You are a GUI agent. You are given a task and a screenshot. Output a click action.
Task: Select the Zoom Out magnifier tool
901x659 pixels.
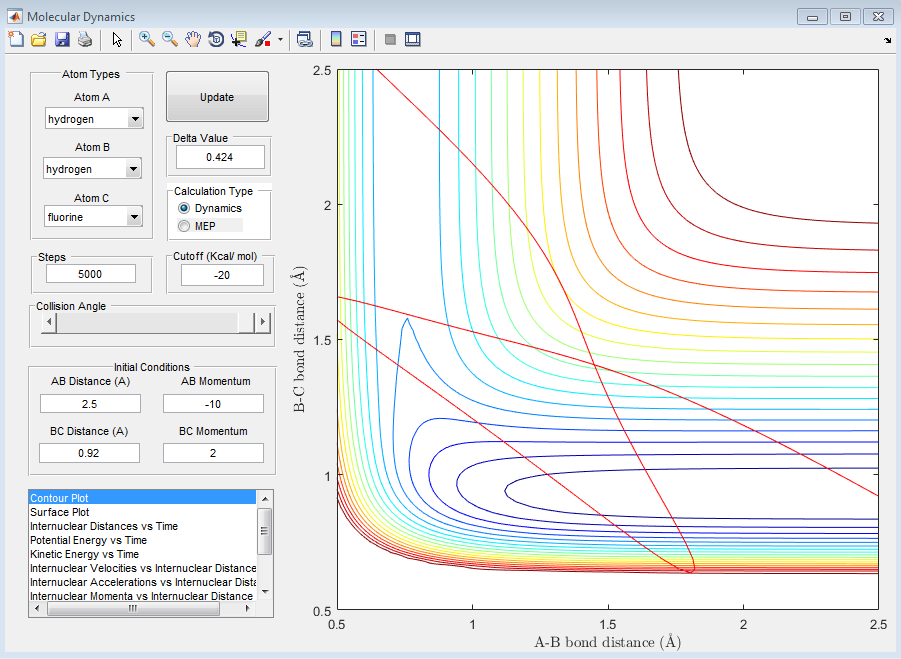[170, 39]
